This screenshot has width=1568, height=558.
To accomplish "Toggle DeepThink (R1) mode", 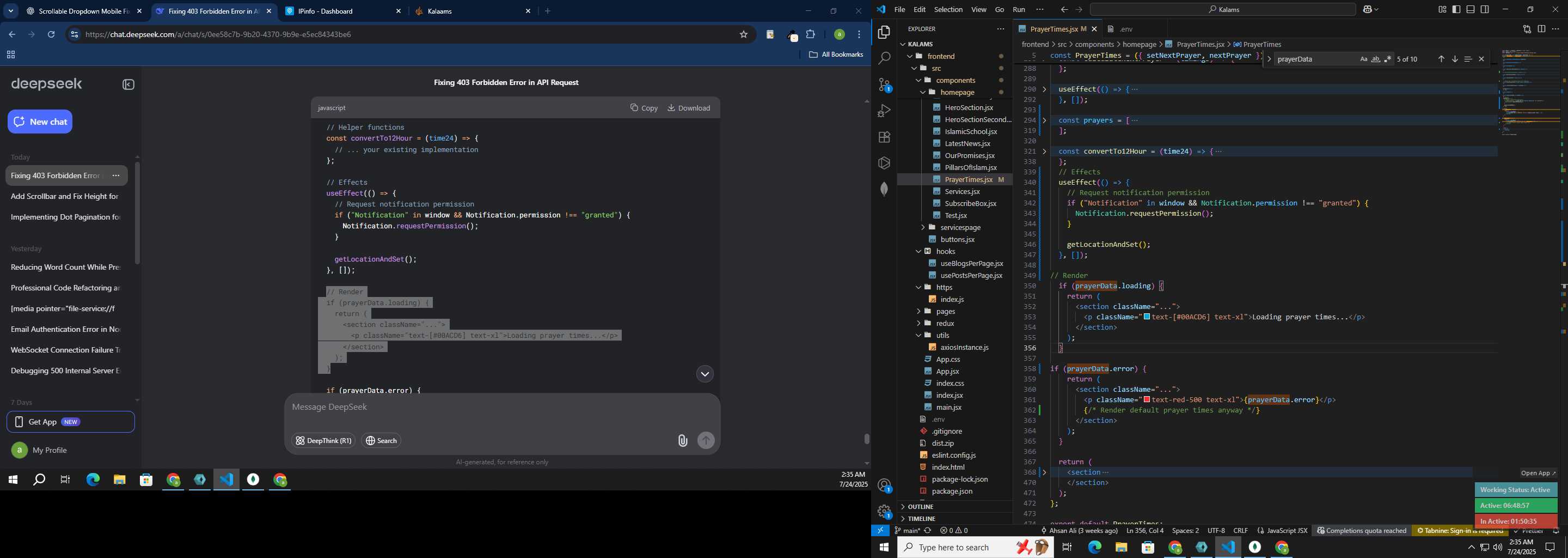I will click(x=323, y=440).
